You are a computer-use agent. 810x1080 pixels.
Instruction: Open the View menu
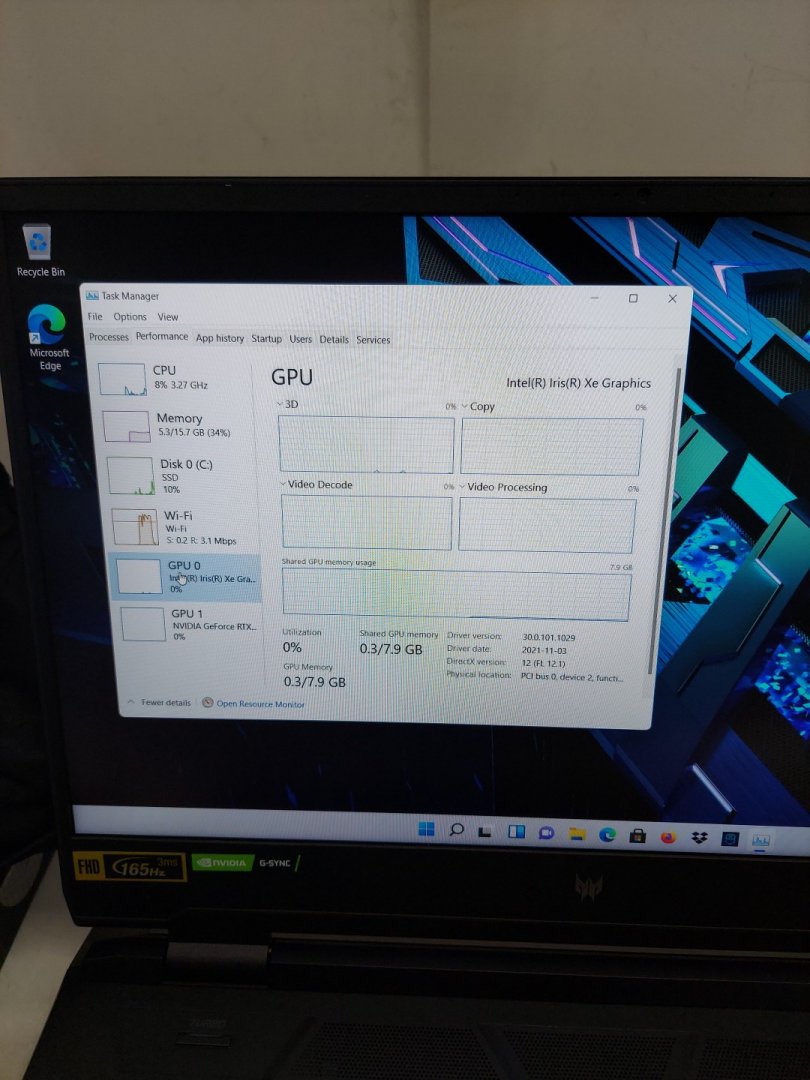pyautogui.click(x=168, y=317)
